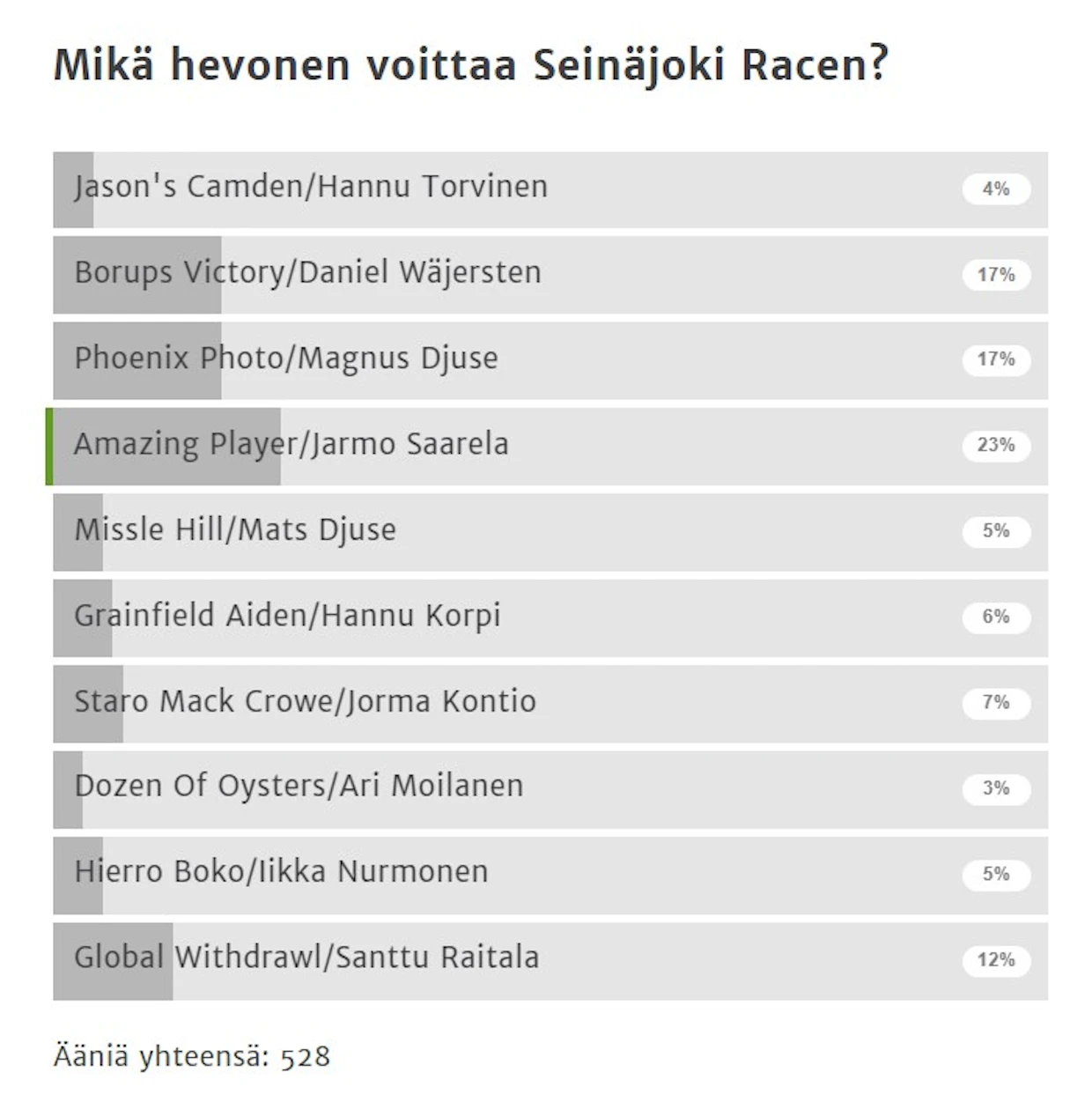Choose Missle Hill/Mats Djuse option
The height and width of the screenshot is (1102, 1092).
(550, 531)
